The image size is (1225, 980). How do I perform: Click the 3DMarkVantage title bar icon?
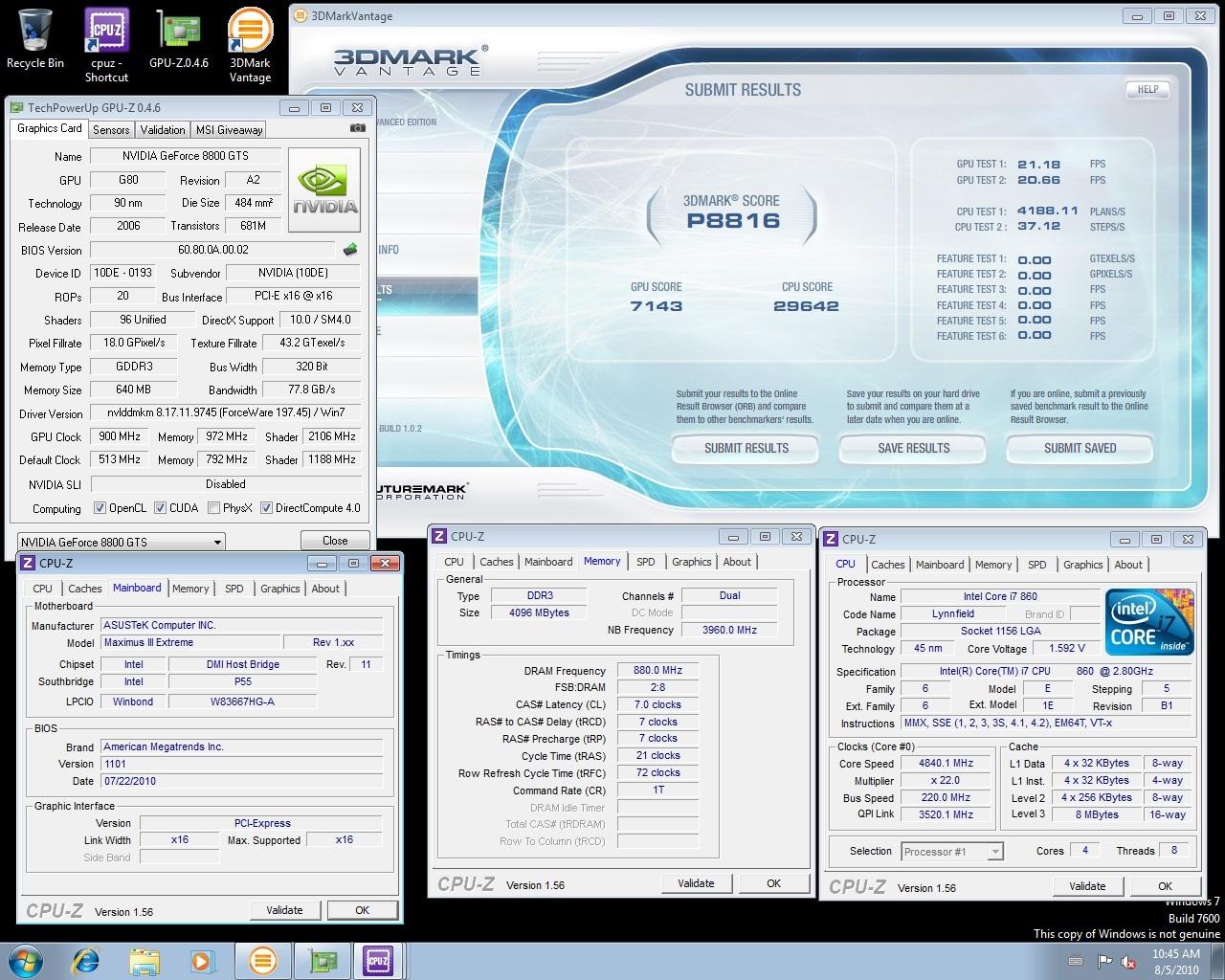[x=301, y=16]
